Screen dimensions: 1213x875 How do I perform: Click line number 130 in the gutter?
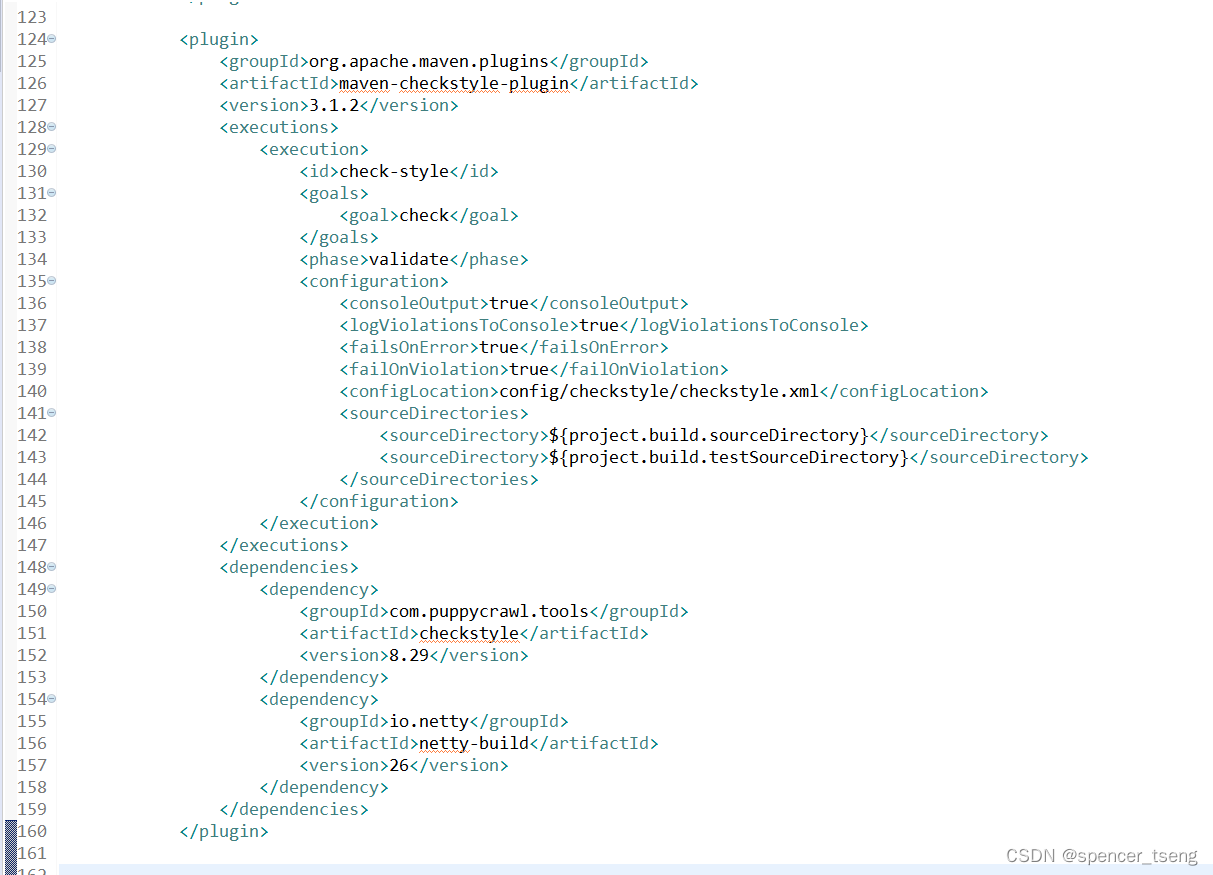click(31, 170)
